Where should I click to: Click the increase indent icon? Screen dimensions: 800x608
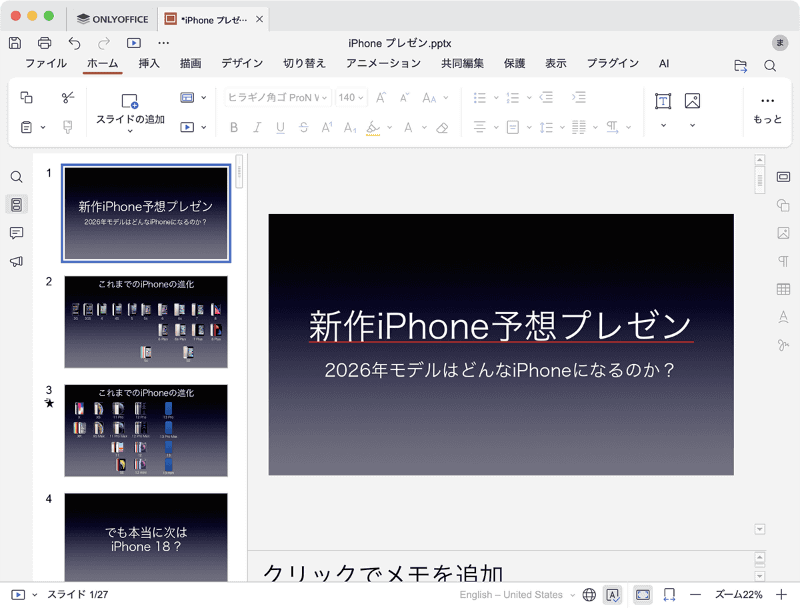pos(579,97)
